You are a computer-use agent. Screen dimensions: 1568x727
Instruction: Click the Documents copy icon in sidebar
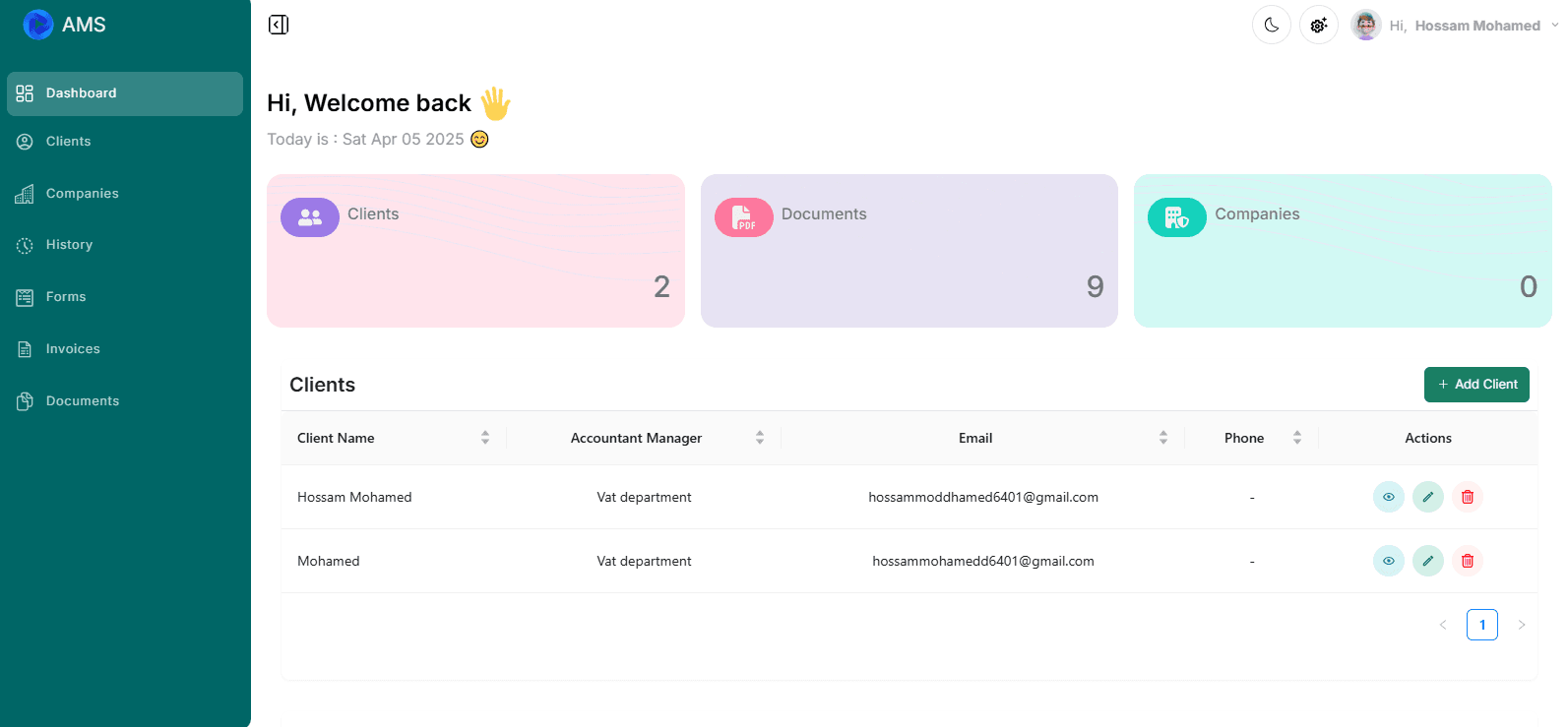(x=25, y=401)
